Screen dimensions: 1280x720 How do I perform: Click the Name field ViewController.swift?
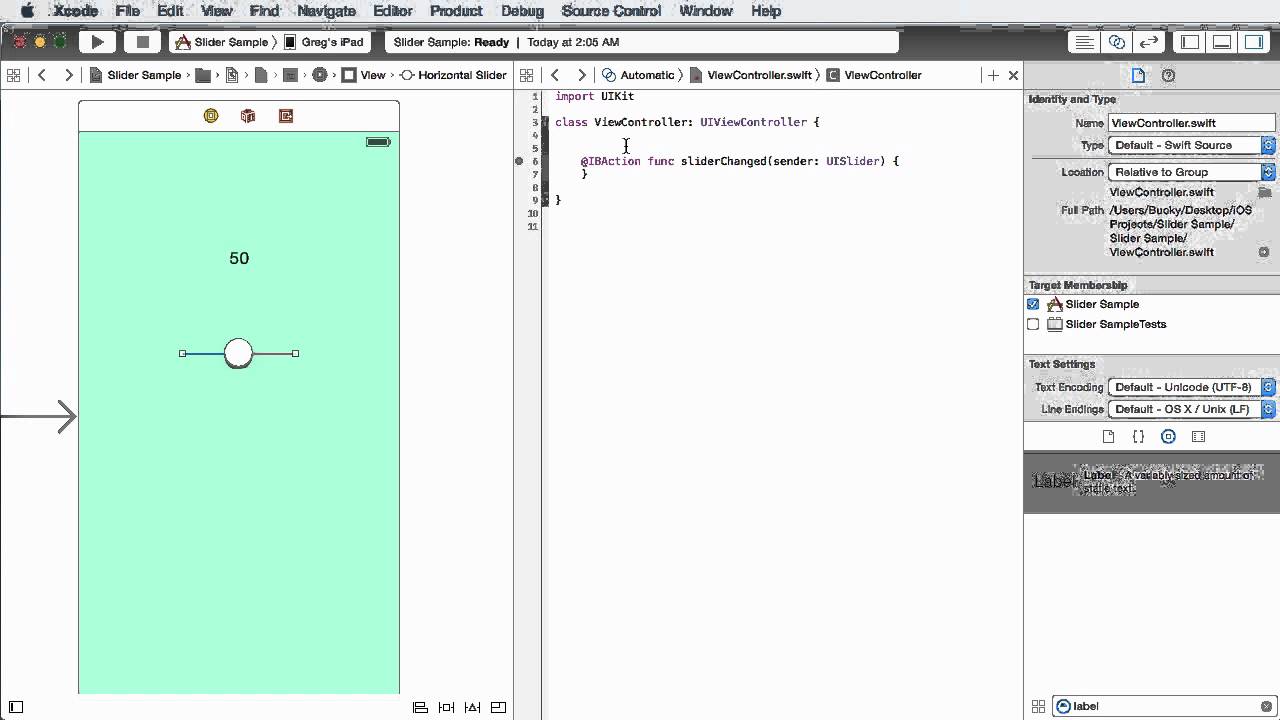pos(1192,123)
